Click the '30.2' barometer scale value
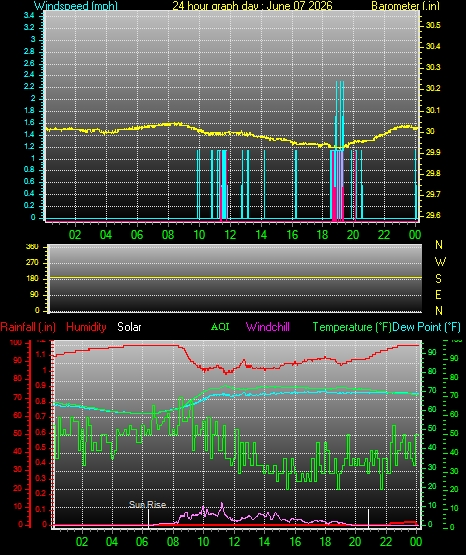The width and height of the screenshot is (466, 555). (x=433, y=88)
